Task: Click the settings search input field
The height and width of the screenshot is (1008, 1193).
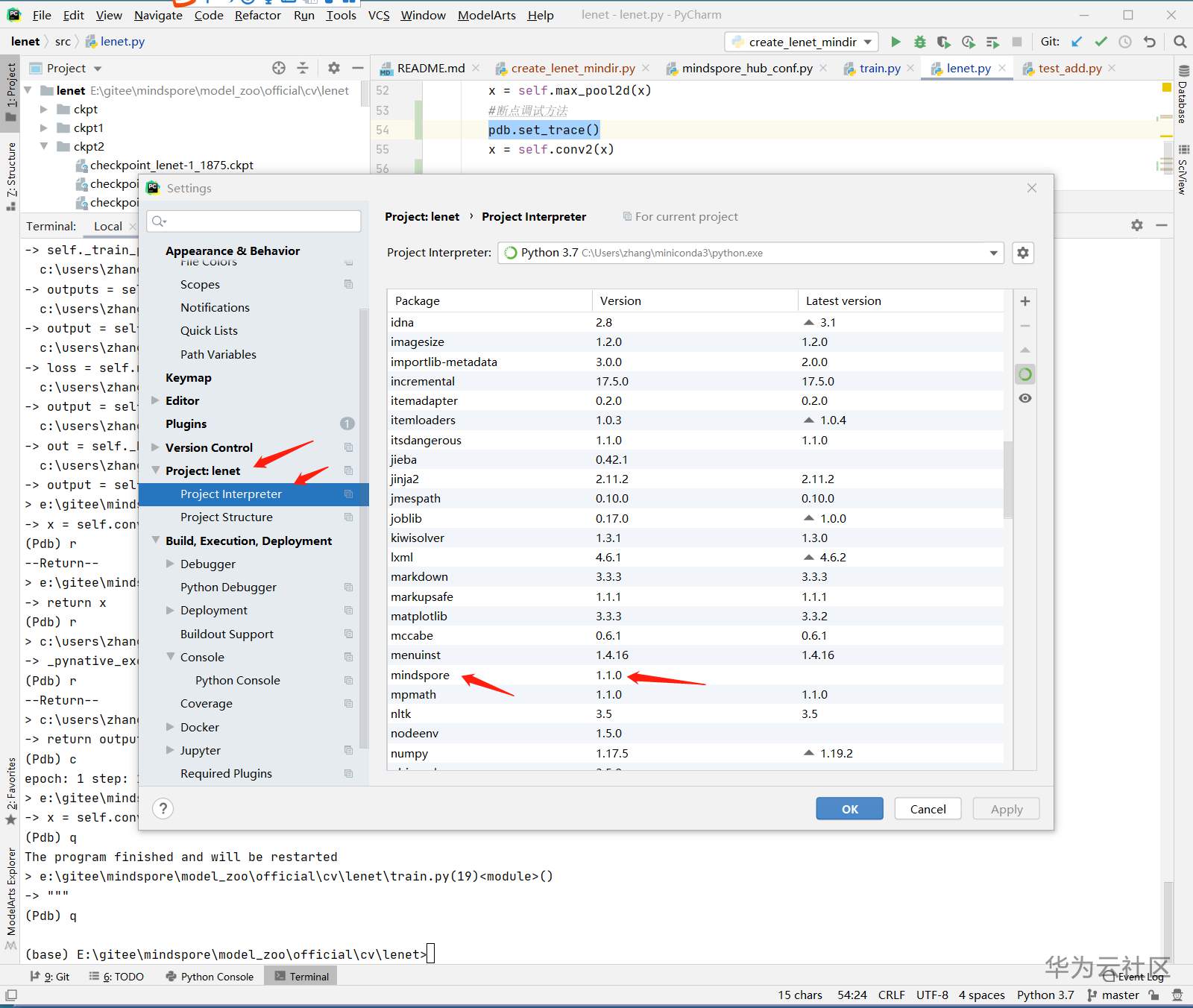Action: pyautogui.click(x=254, y=221)
